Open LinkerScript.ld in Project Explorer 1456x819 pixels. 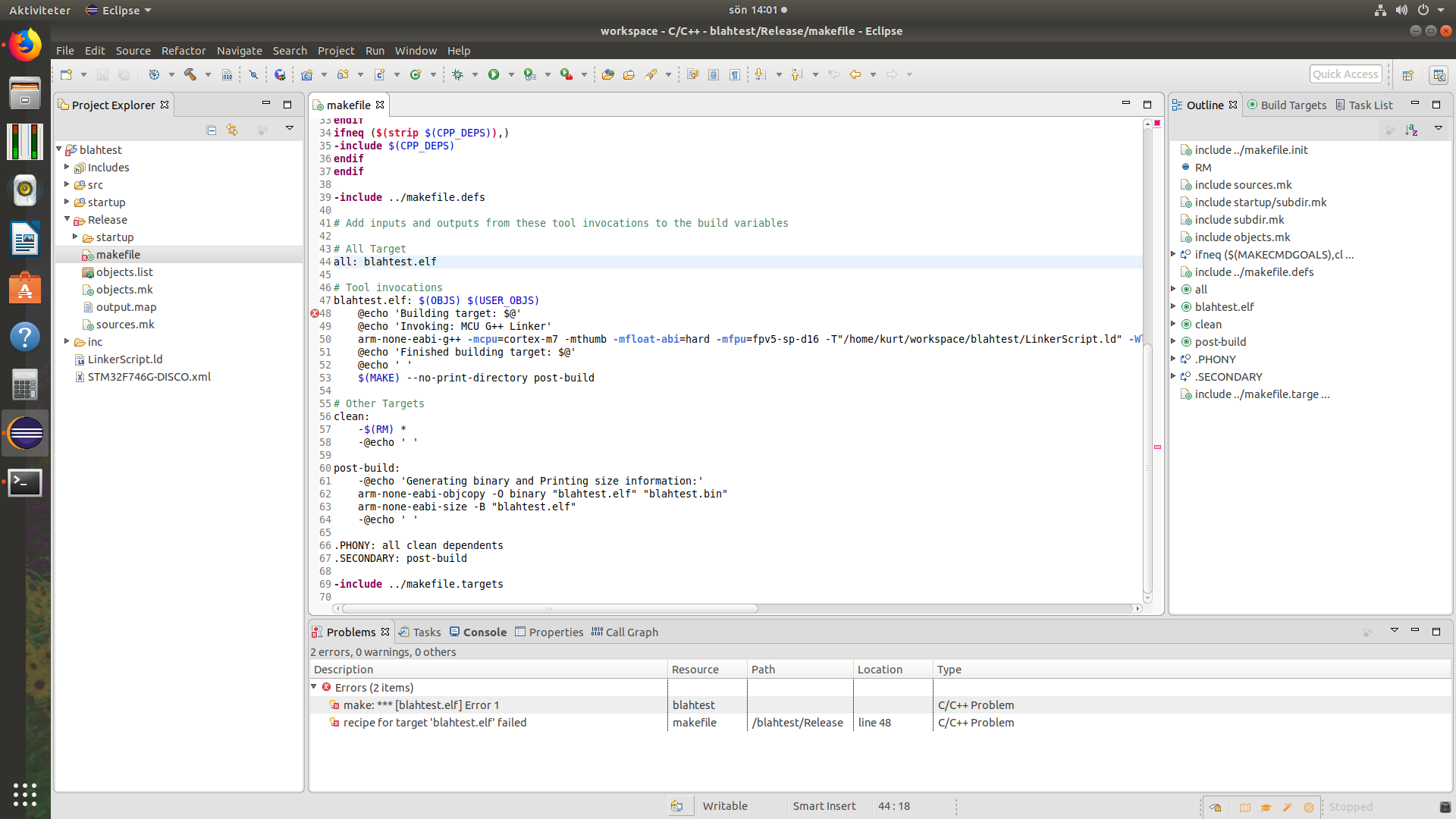click(x=124, y=359)
